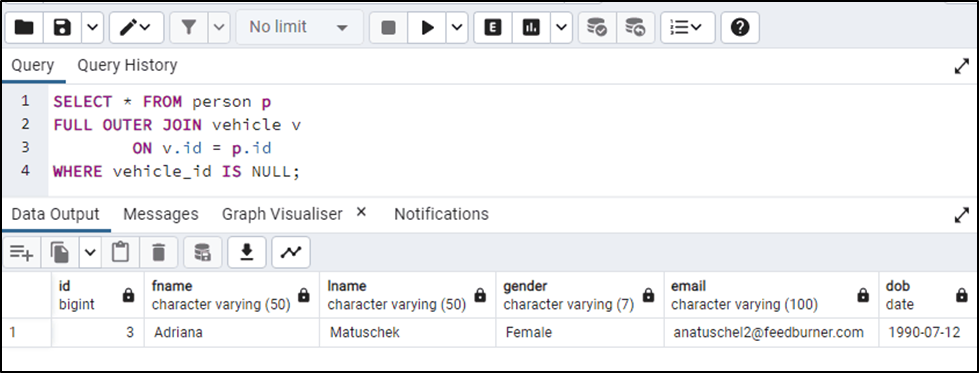979x373 pixels.
Task: Click the cell containing Matuschek
Action: pyautogui.click(x=408, y=332)
